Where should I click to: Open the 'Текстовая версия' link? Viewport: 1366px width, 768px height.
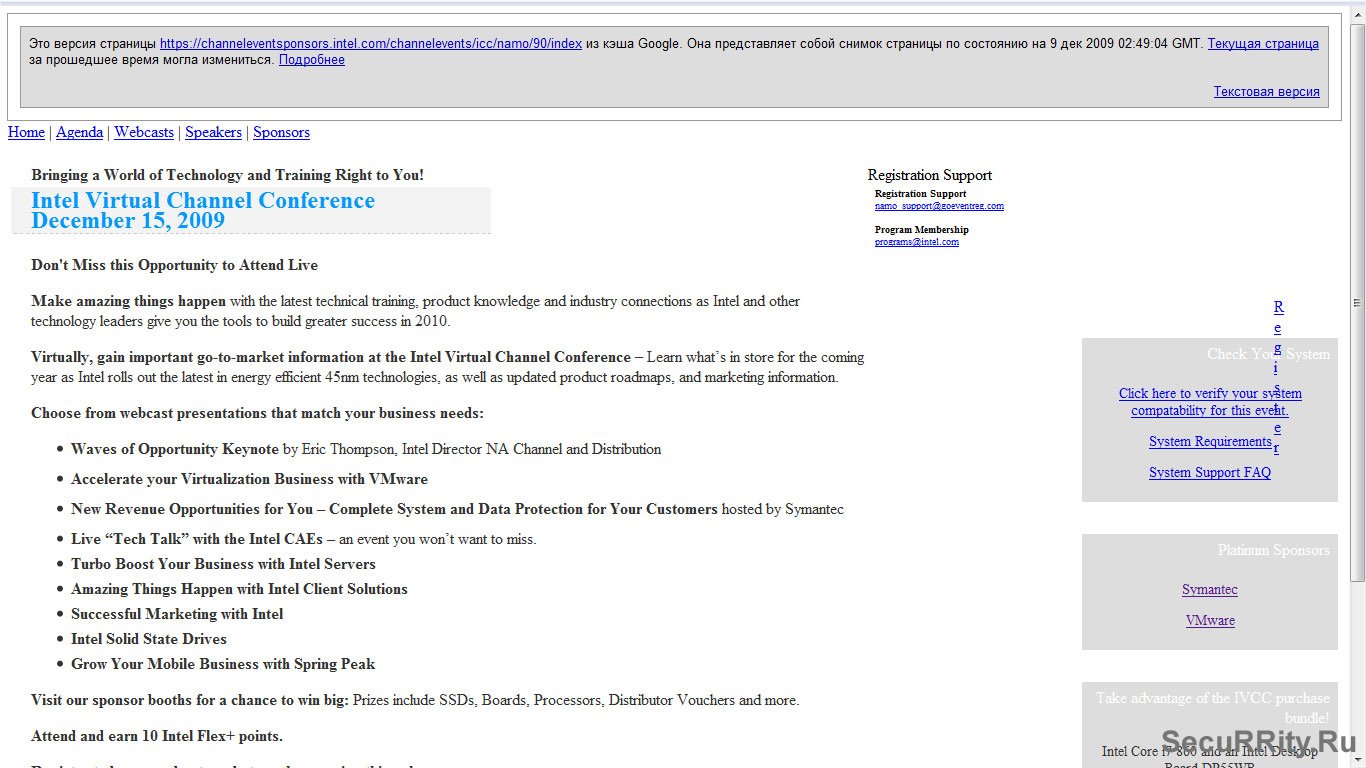[1267, 92]
